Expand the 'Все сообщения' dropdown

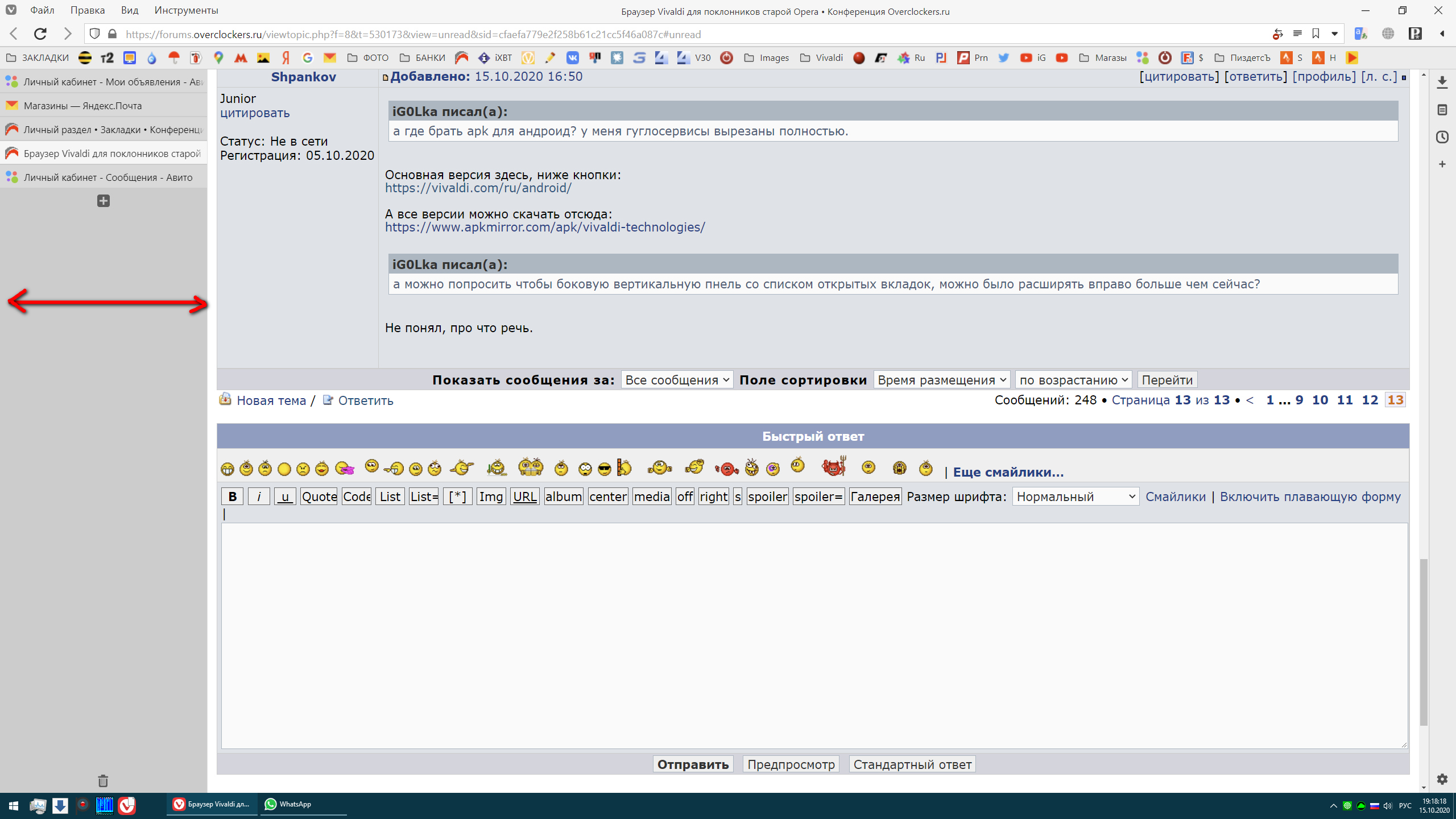click(x=677, y=380)
